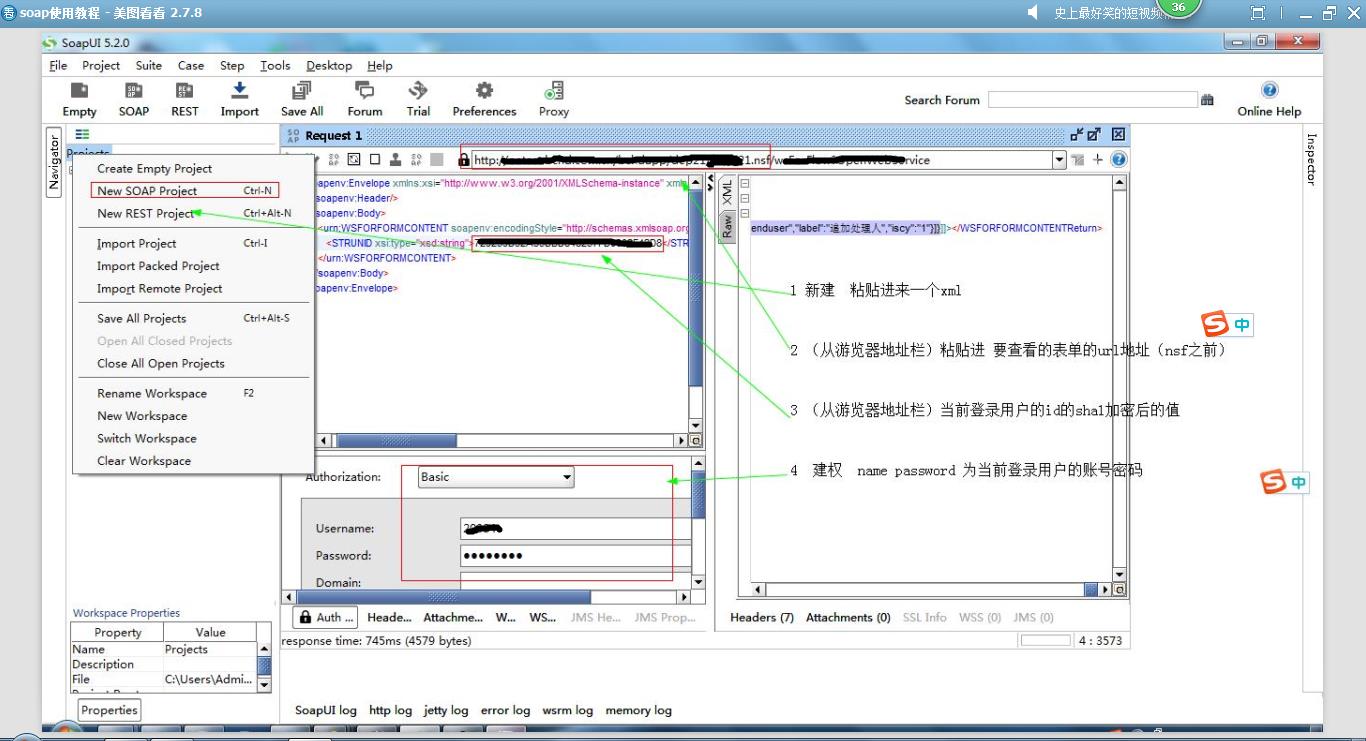
Task: Open response Attachments (0) tab
Action: (x=848, y=617)
